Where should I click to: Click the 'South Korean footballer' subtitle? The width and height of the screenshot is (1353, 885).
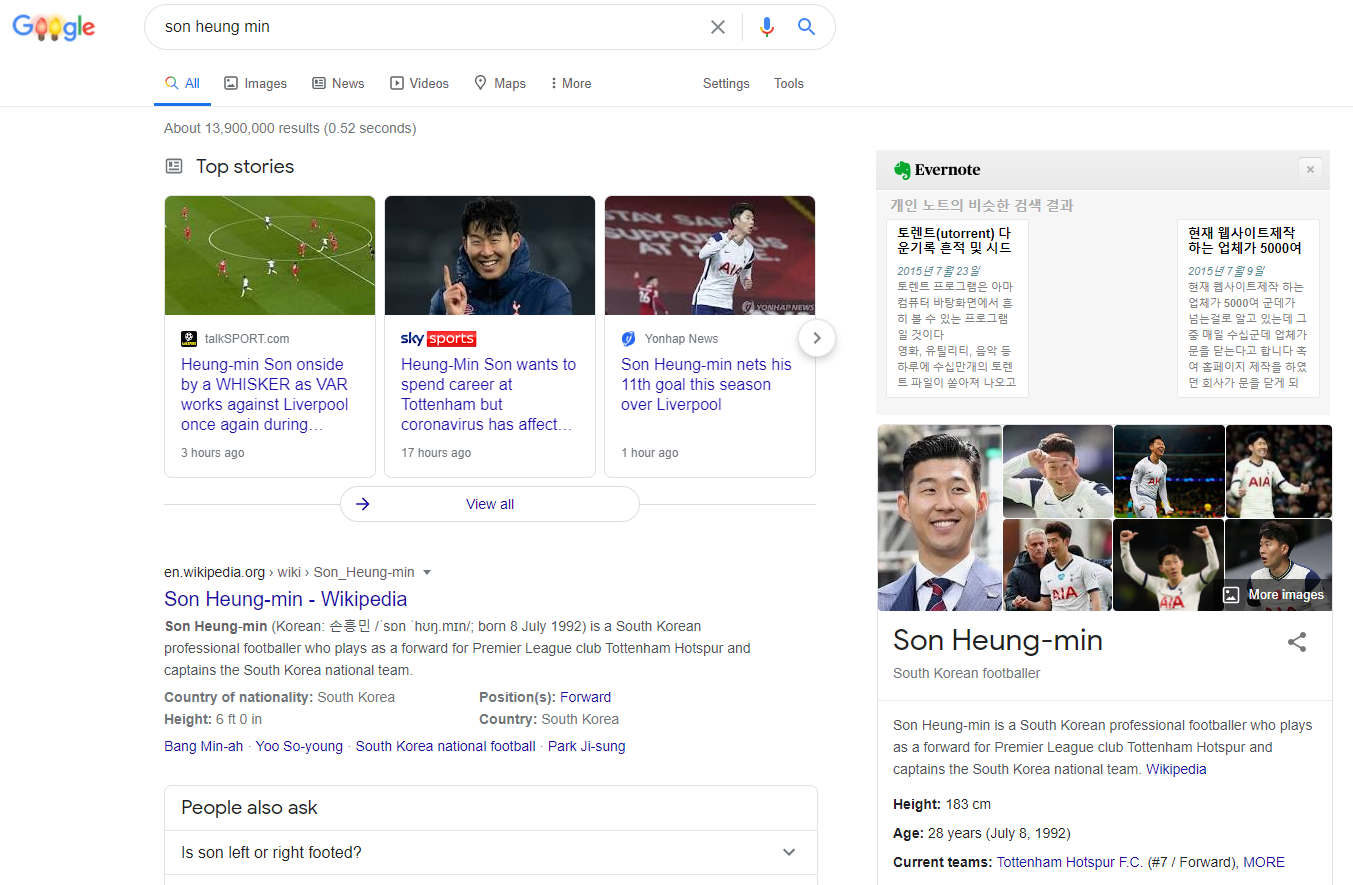pos(966,673)
